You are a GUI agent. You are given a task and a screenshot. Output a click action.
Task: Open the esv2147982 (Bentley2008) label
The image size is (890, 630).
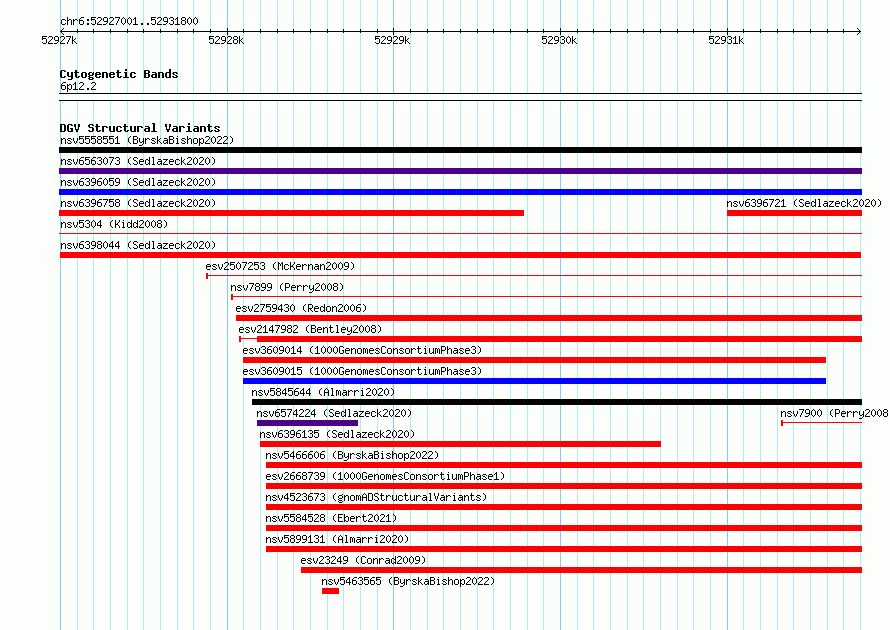310,329
